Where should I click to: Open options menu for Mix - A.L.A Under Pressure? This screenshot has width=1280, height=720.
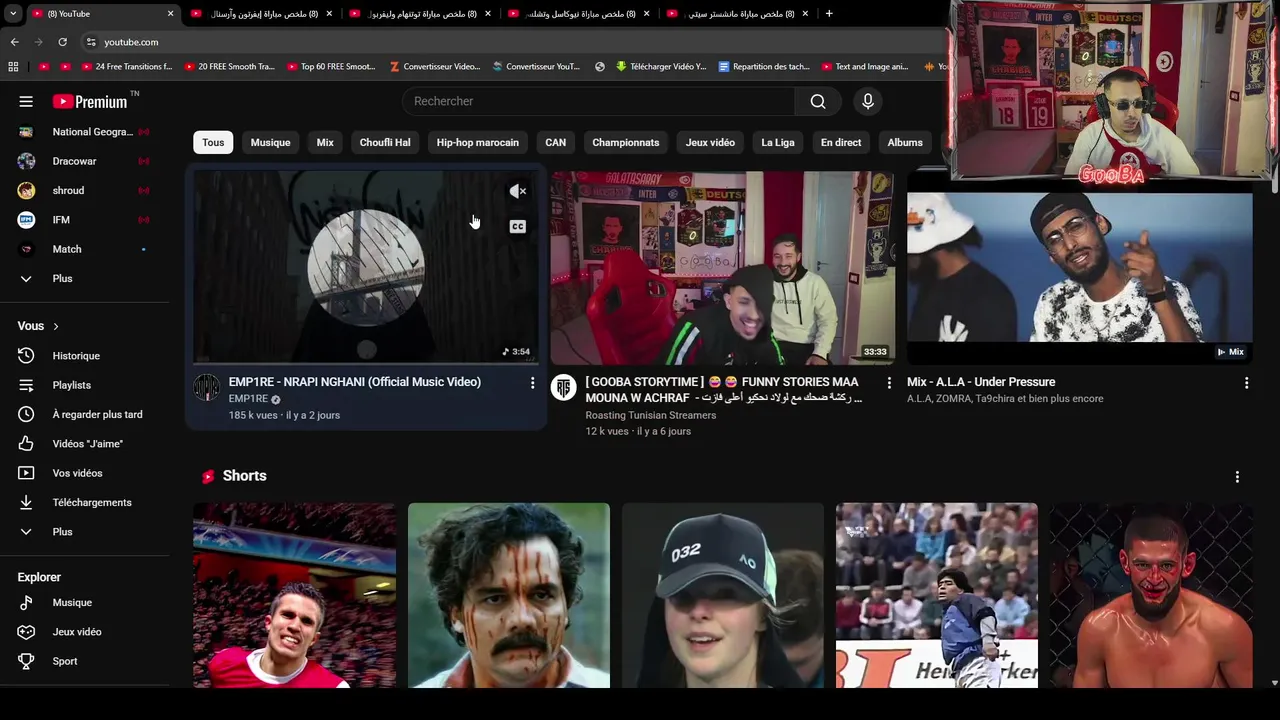pos(1246,383)
